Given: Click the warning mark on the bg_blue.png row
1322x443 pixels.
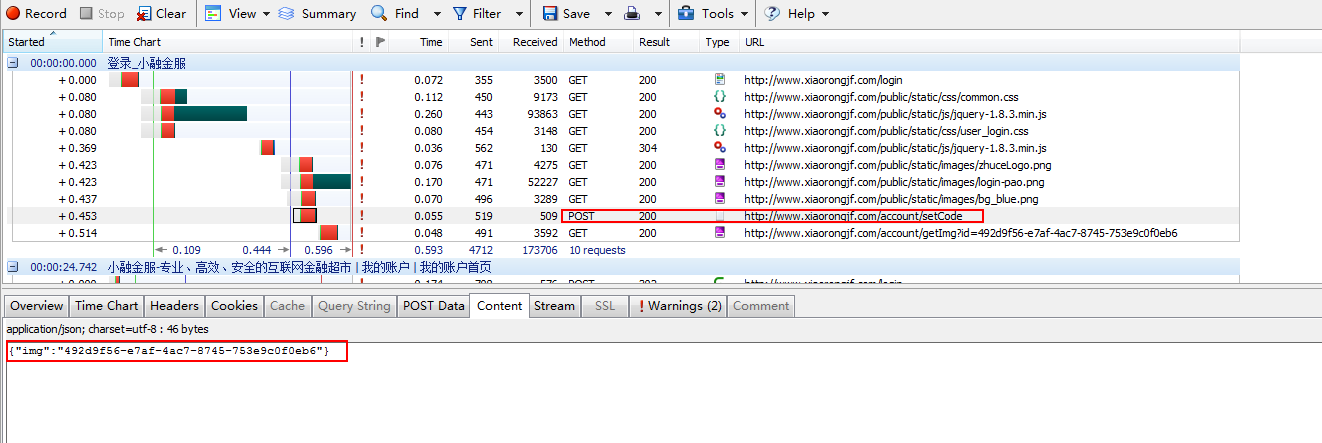Looking at the screenshot, I should (361, 199).
